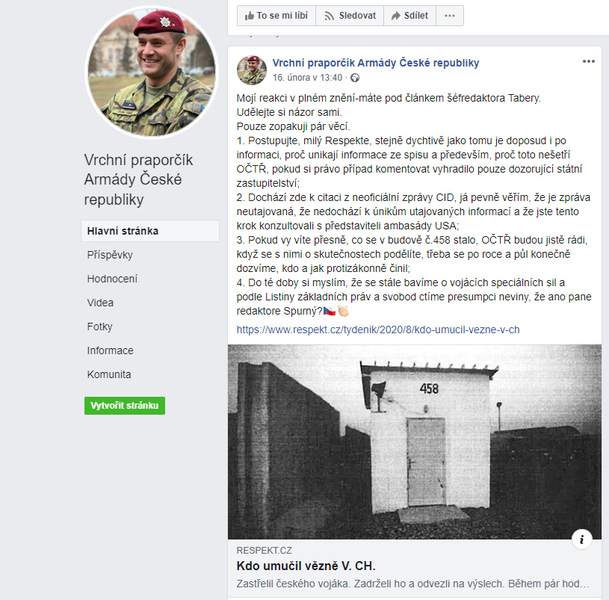
Task: Open the large page profile picture
Action: 151,73
